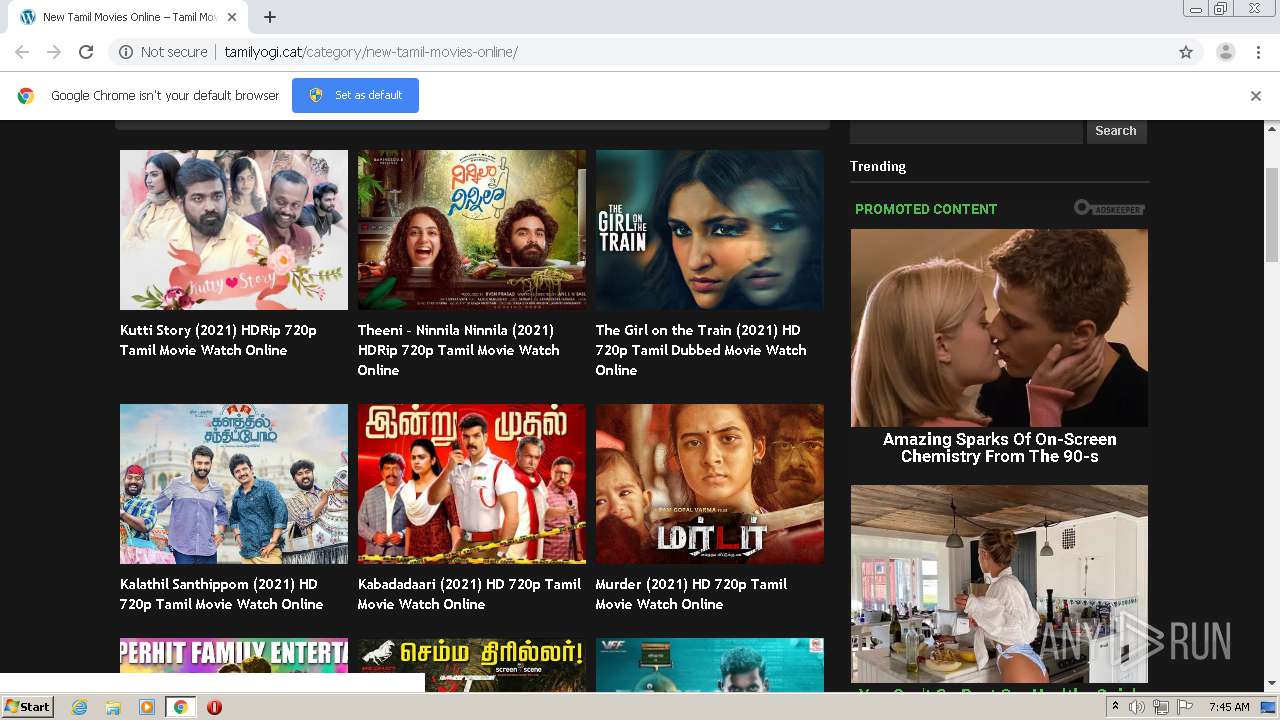Open the Theeni Ninnila Ninnila poster
This screenshot has height=720, width=1280.
tap(472, 230)
